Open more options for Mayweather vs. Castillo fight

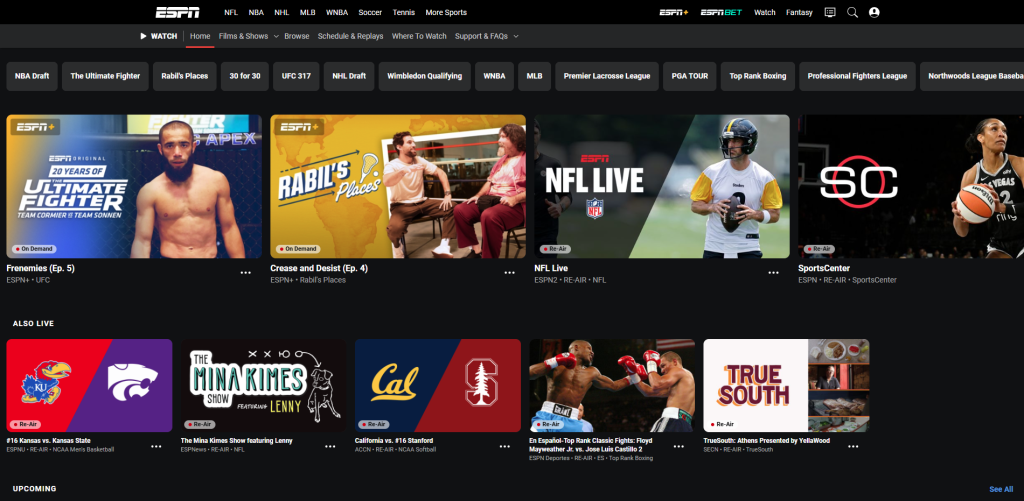(x=679, y=447)
